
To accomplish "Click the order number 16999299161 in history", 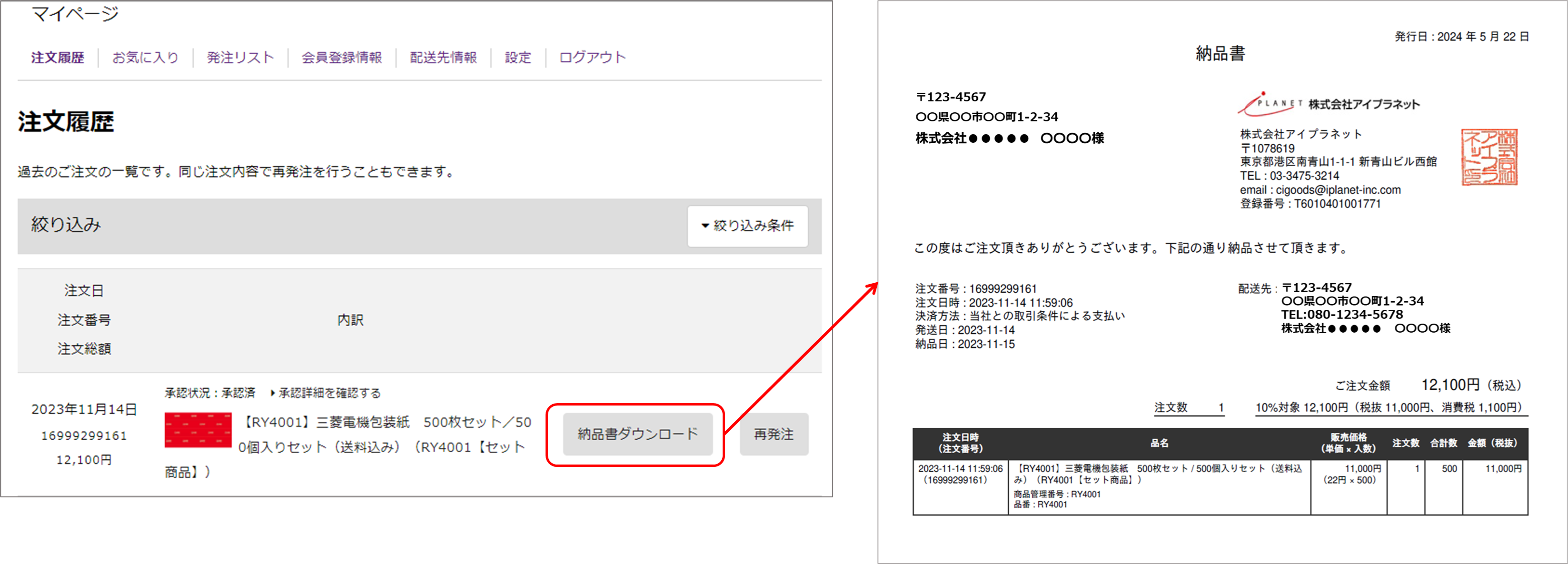I will pyautogui.click(x=84, y=435).
